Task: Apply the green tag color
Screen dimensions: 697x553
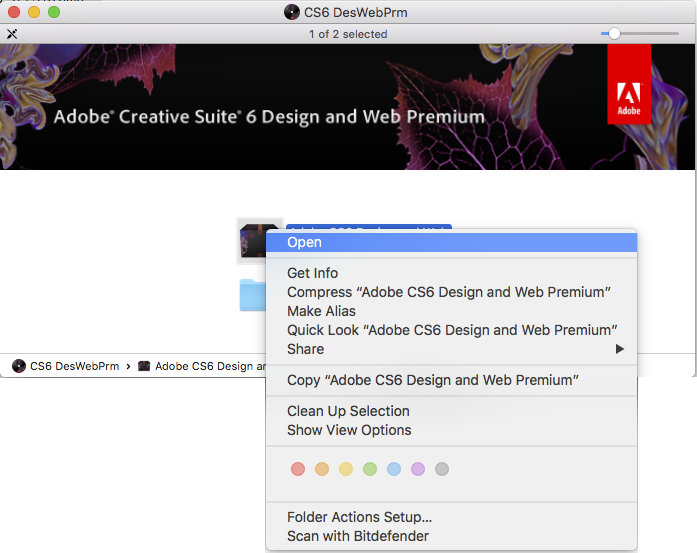Action: tap(370, 469)
